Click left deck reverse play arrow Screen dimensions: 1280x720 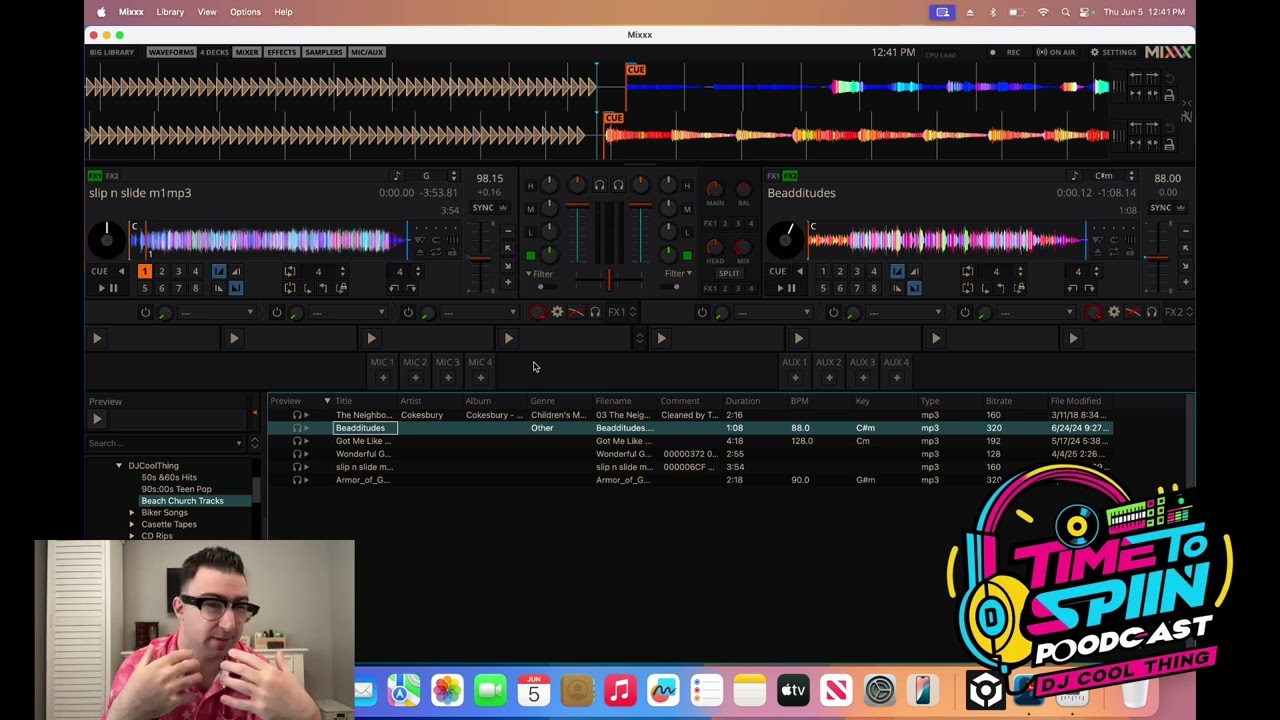coord(121,271)
